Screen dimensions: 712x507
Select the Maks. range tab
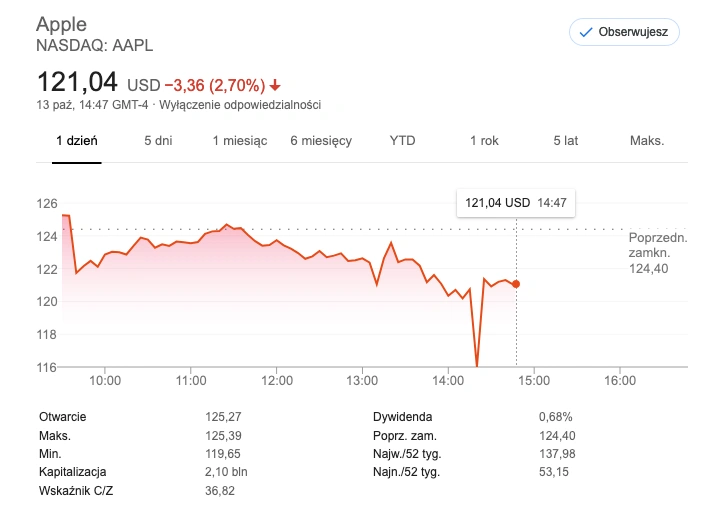coord(647,141)
